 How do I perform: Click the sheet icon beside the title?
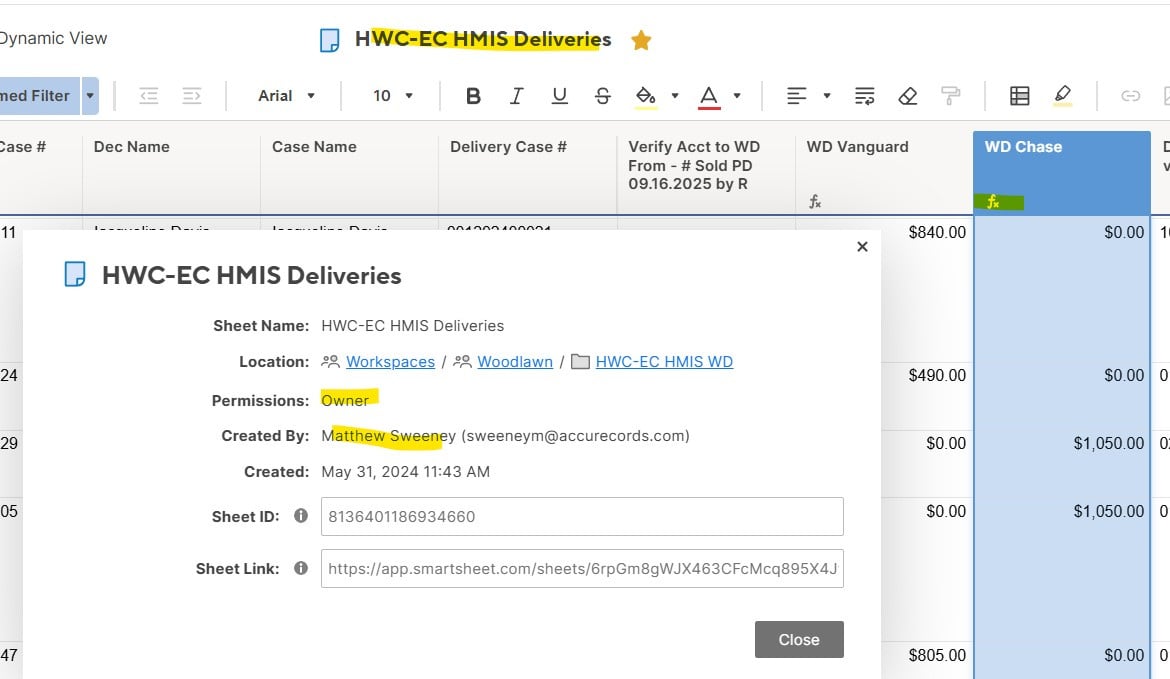pos(329,40)
